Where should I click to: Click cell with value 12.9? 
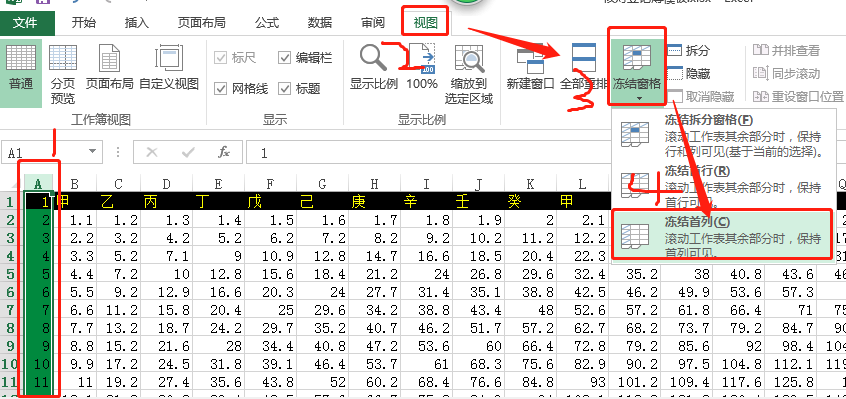[167, 293]
